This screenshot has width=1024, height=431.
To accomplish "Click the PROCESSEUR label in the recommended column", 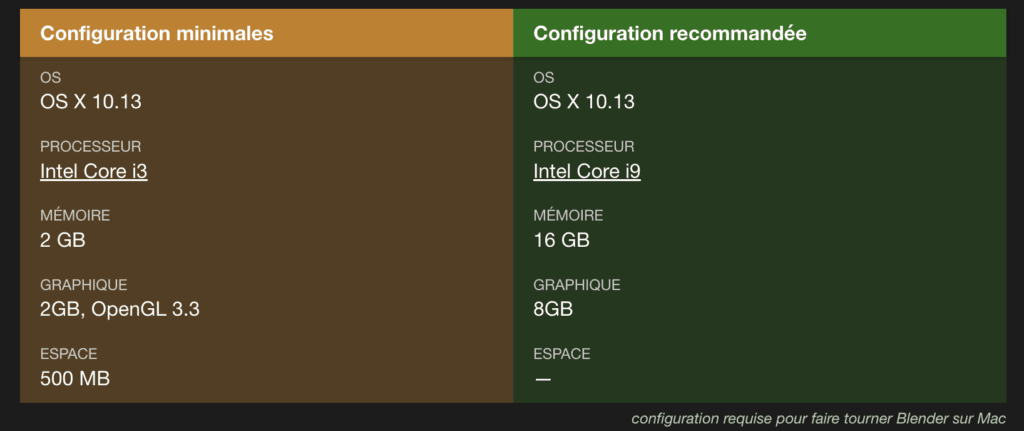I will coord(583,146).
